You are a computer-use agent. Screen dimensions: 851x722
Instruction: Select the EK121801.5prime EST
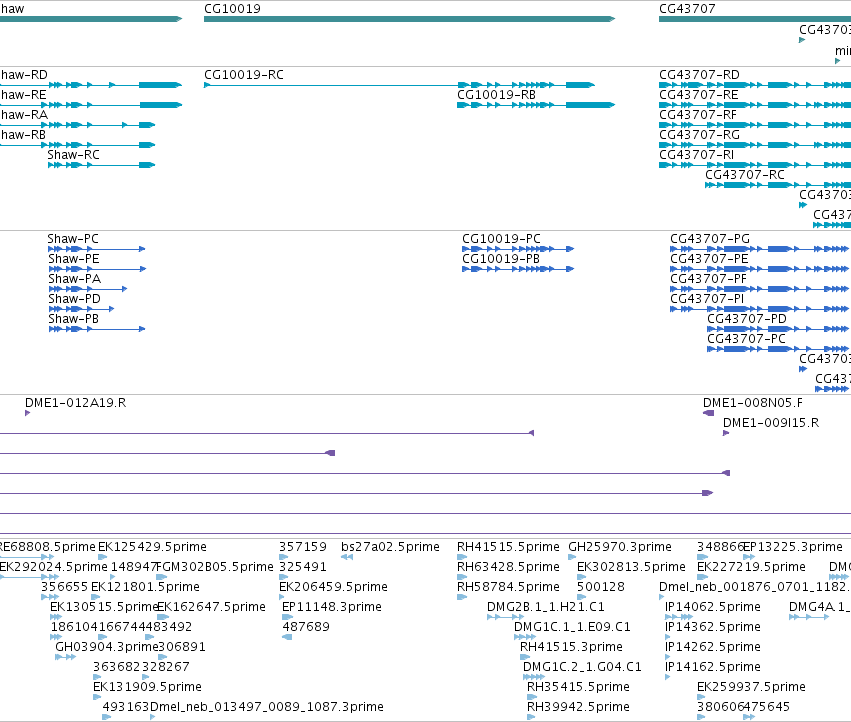click(x=96, y=597)
